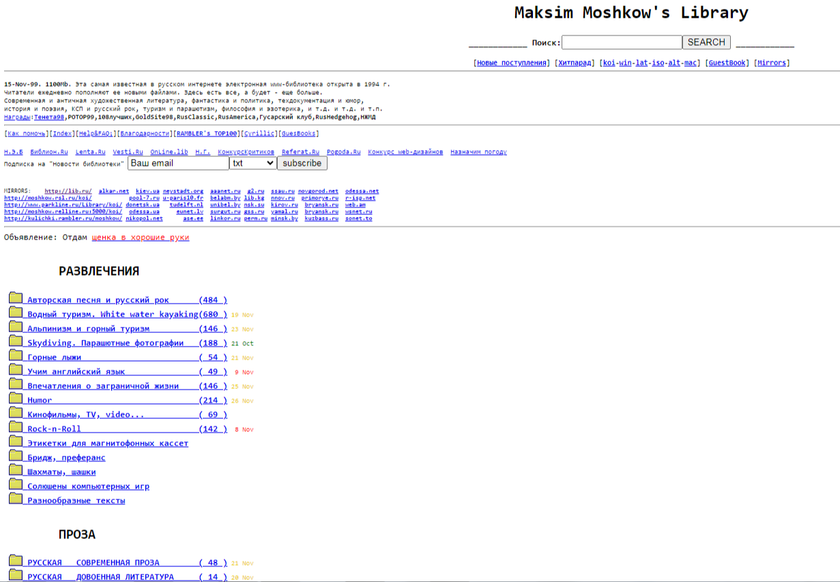
Task: Open the Cyrillic link
Action: pyautogui.click(x=259, y=133)
